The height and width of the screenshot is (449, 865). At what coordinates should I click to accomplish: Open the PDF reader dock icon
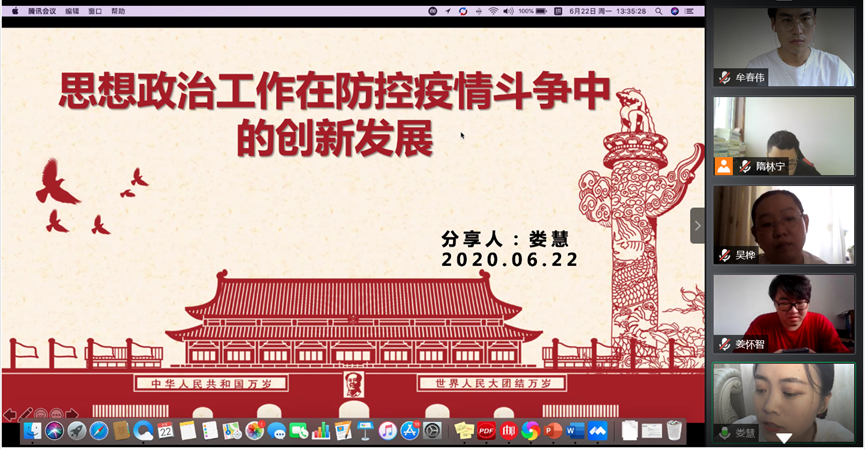487,431
